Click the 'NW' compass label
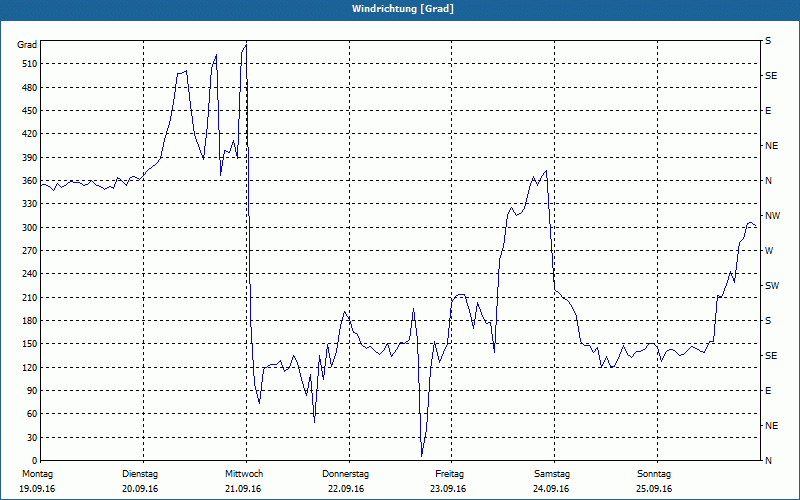Screen dimensions: 800x500 (x=772, y=216)
